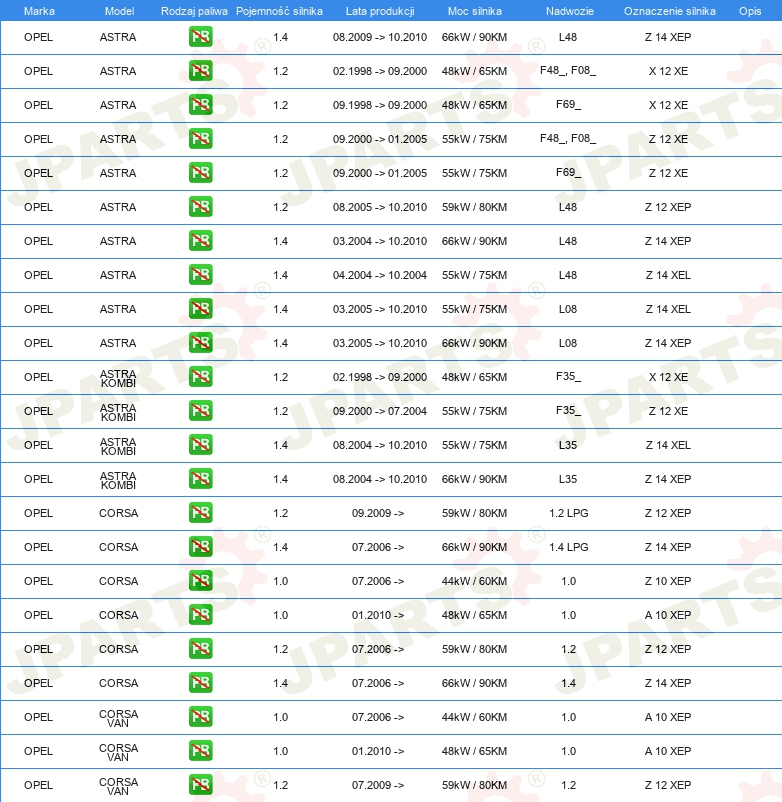This screenshot has height=802, width=782.
Task: Sort by the Lata produkcji column header
Action: point(379,10)
